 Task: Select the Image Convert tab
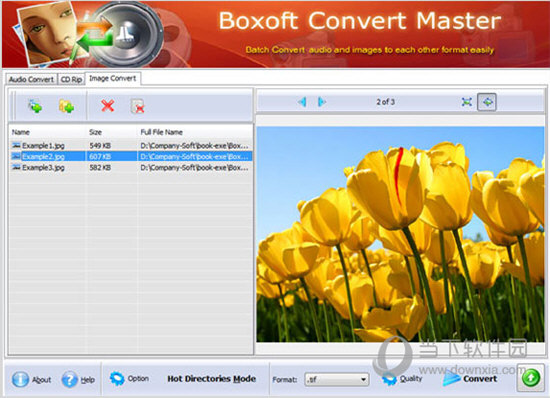pyautogui.click(x=113, y=79)
